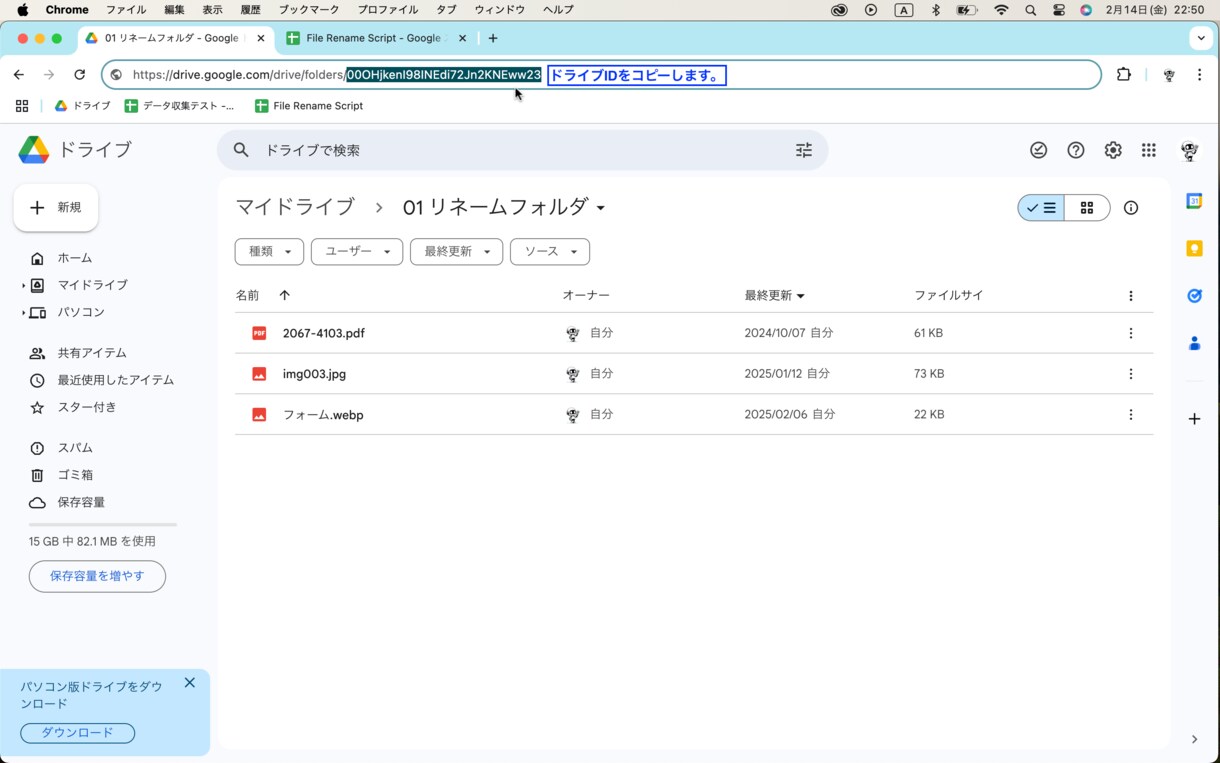This screenshot has height=763, width=1220.
Task: Open 01 リネームフォルダ folder dropdown
Action: point(505,207)
